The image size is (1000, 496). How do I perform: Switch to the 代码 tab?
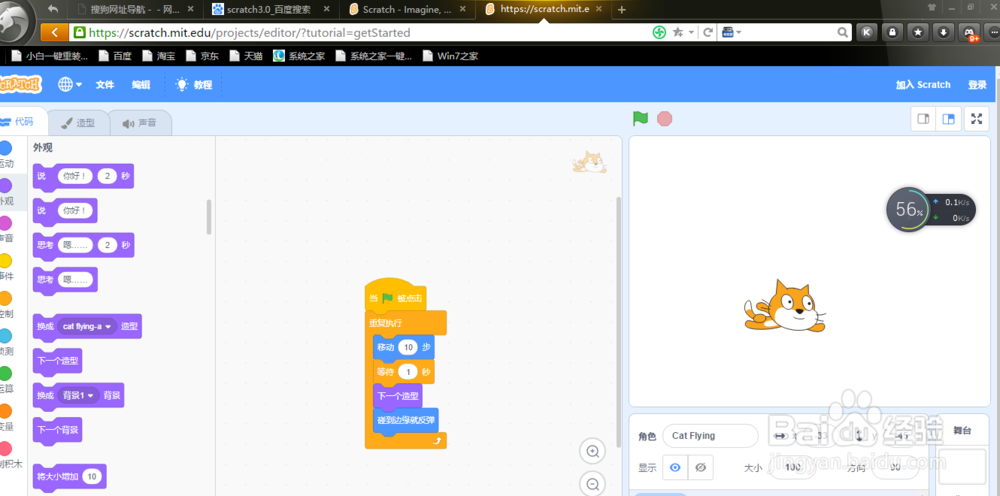point(22,121)
